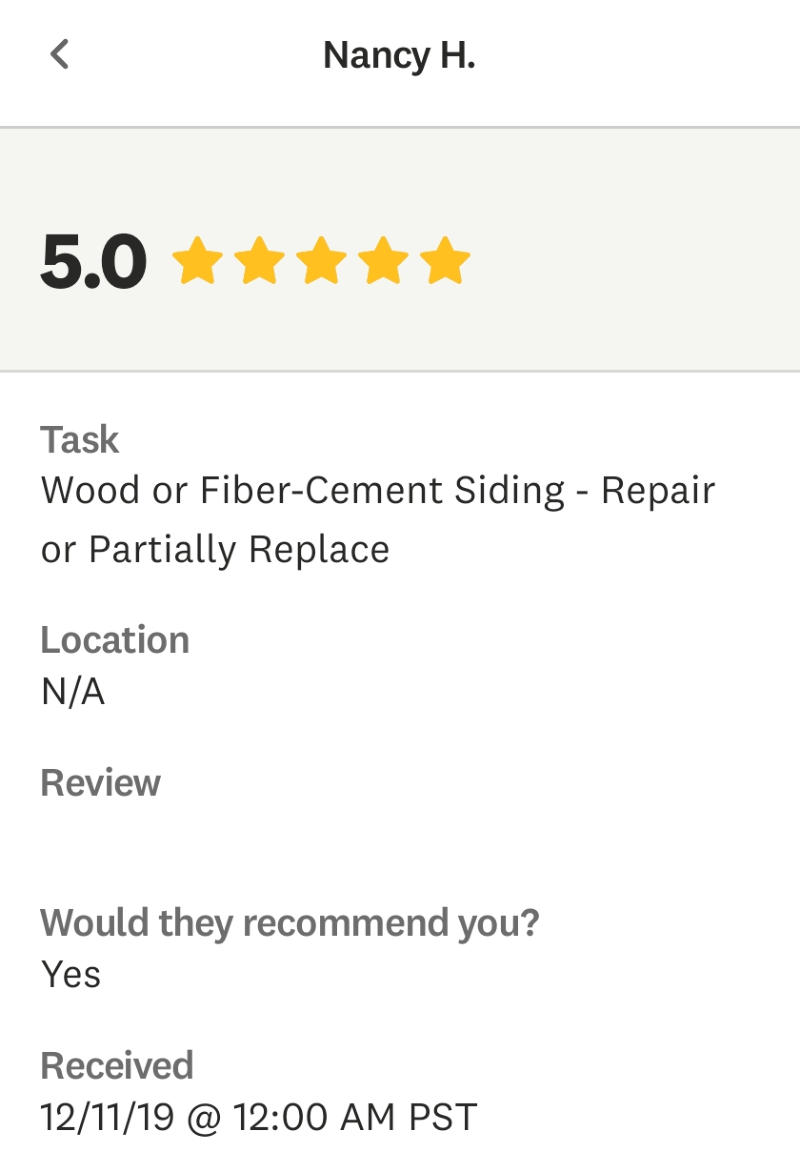Click the fourth yellow rating star
The height and width of the screenshot is (1173, 800).
point(383,262)
